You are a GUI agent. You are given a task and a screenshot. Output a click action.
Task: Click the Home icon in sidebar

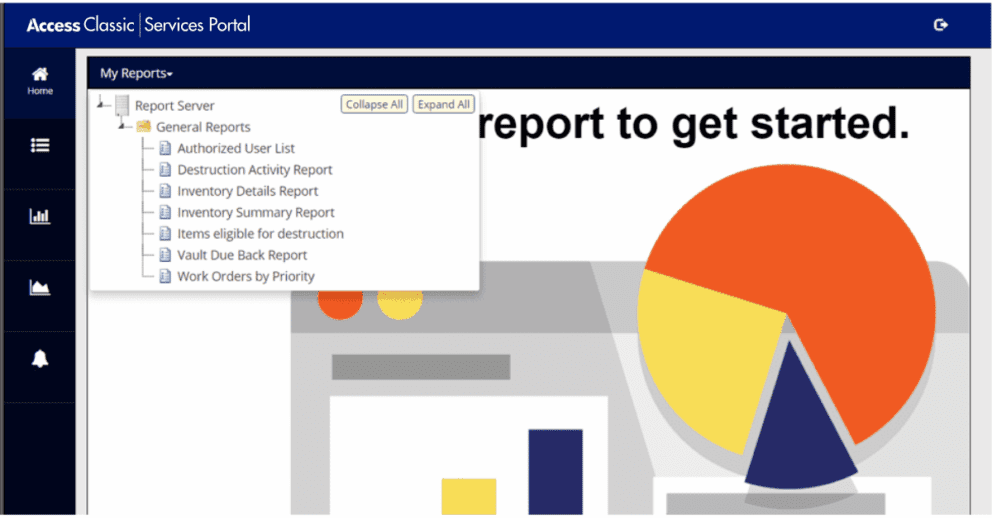(x=40, y=80)
